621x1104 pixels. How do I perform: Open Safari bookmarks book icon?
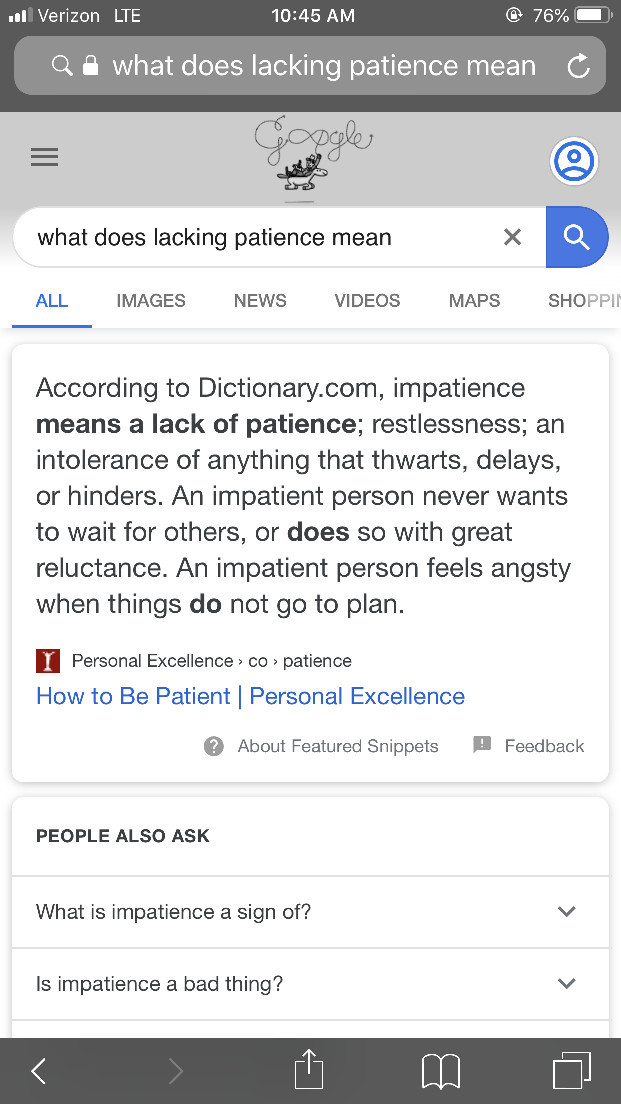pos(441,1071)
